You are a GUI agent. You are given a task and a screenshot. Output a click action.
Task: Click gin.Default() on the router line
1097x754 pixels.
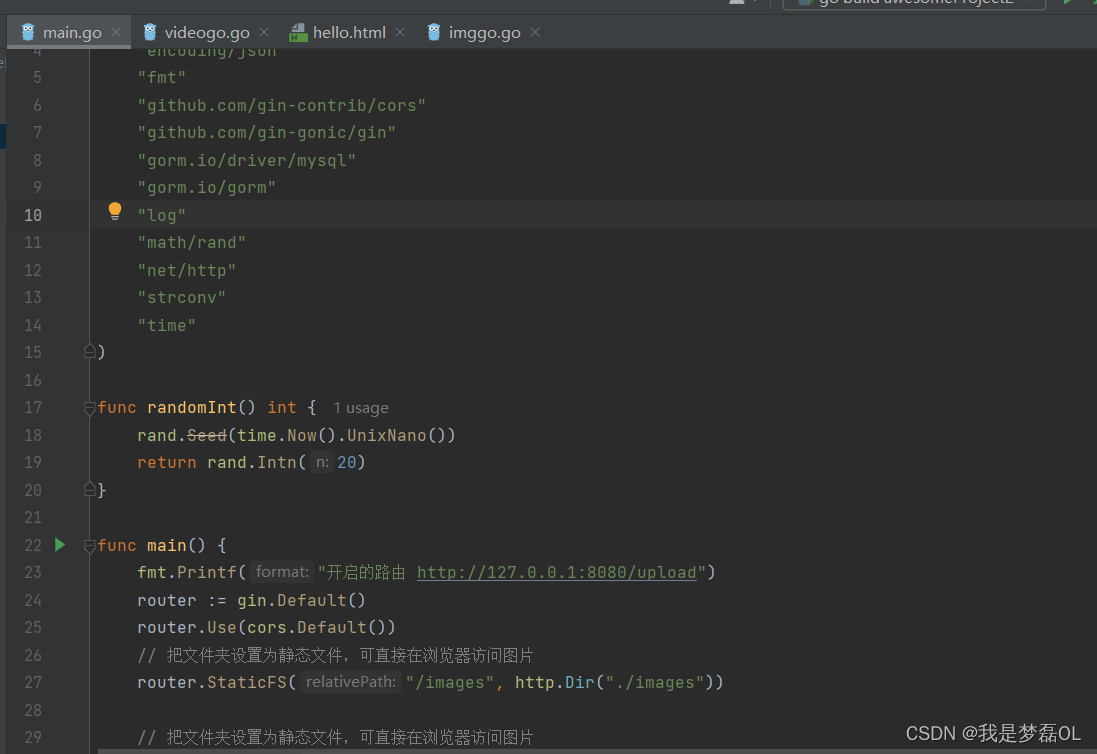[302, 600]
